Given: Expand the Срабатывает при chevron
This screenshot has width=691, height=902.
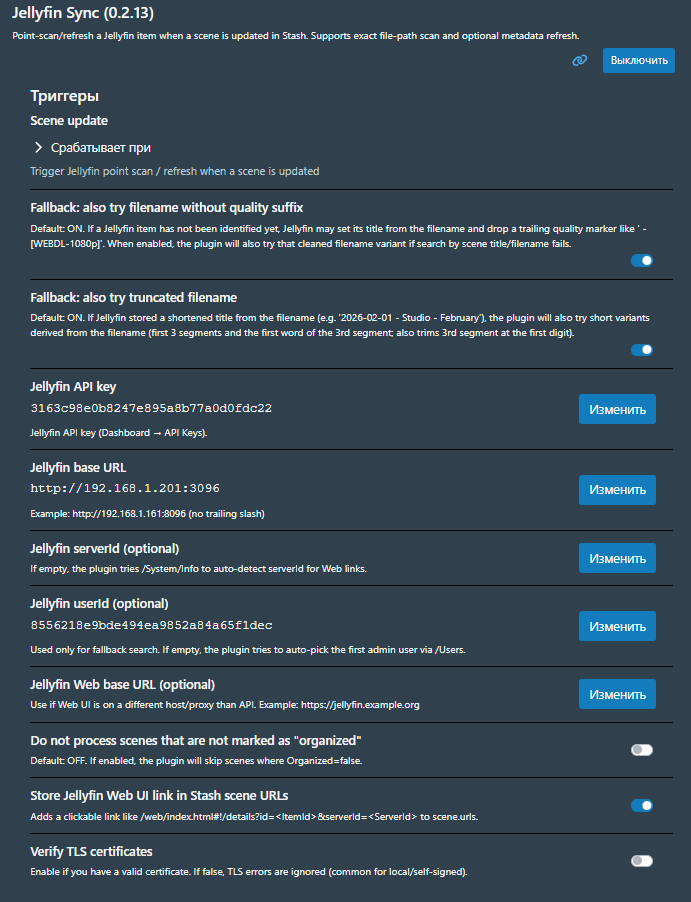Looking at the screenshot, I should coord(38,147).
